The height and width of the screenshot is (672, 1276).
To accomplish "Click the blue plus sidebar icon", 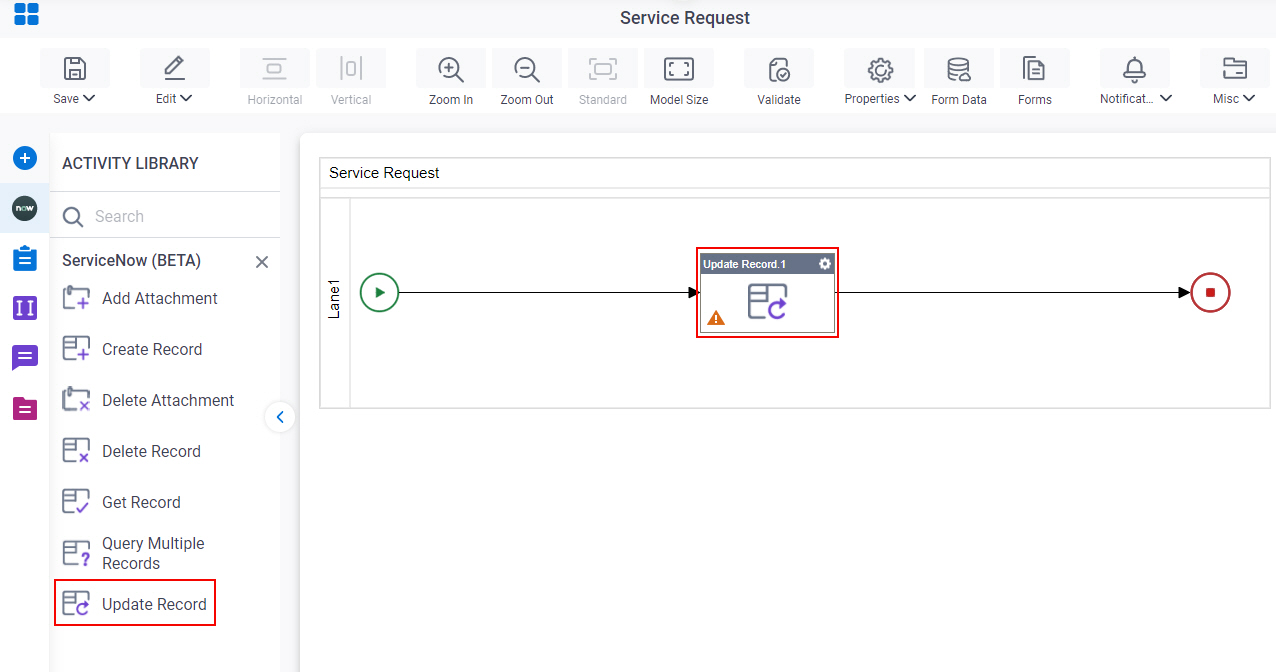I will click(25, 158).
